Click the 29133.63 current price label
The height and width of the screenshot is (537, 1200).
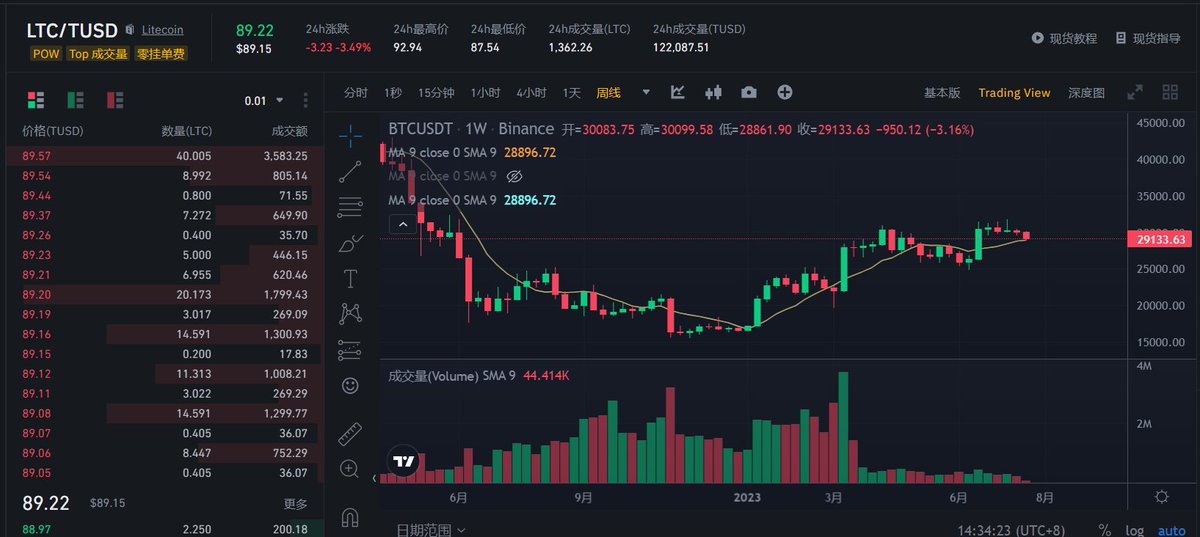point(1162,239)
